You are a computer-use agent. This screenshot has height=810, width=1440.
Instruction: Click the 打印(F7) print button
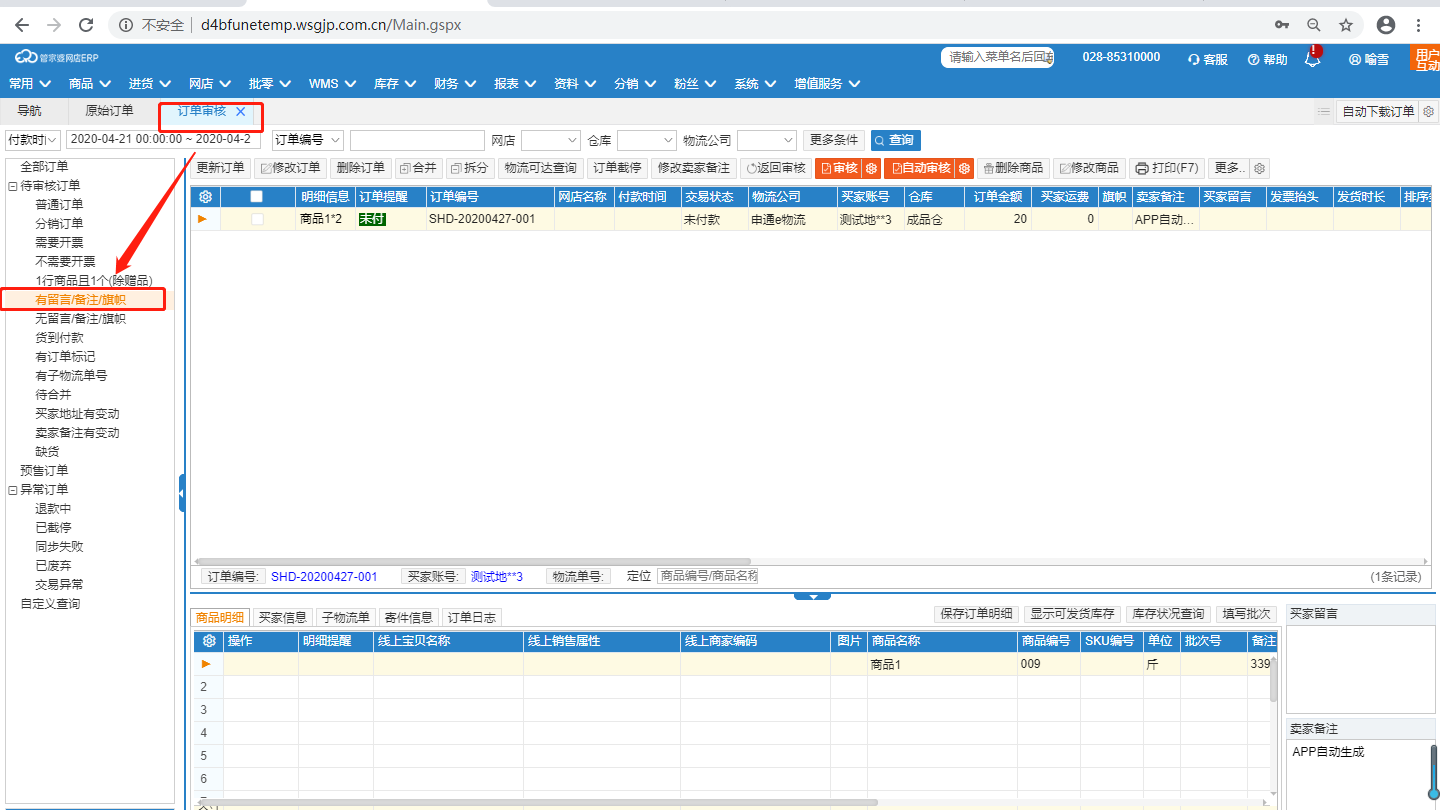point(1166,168)
